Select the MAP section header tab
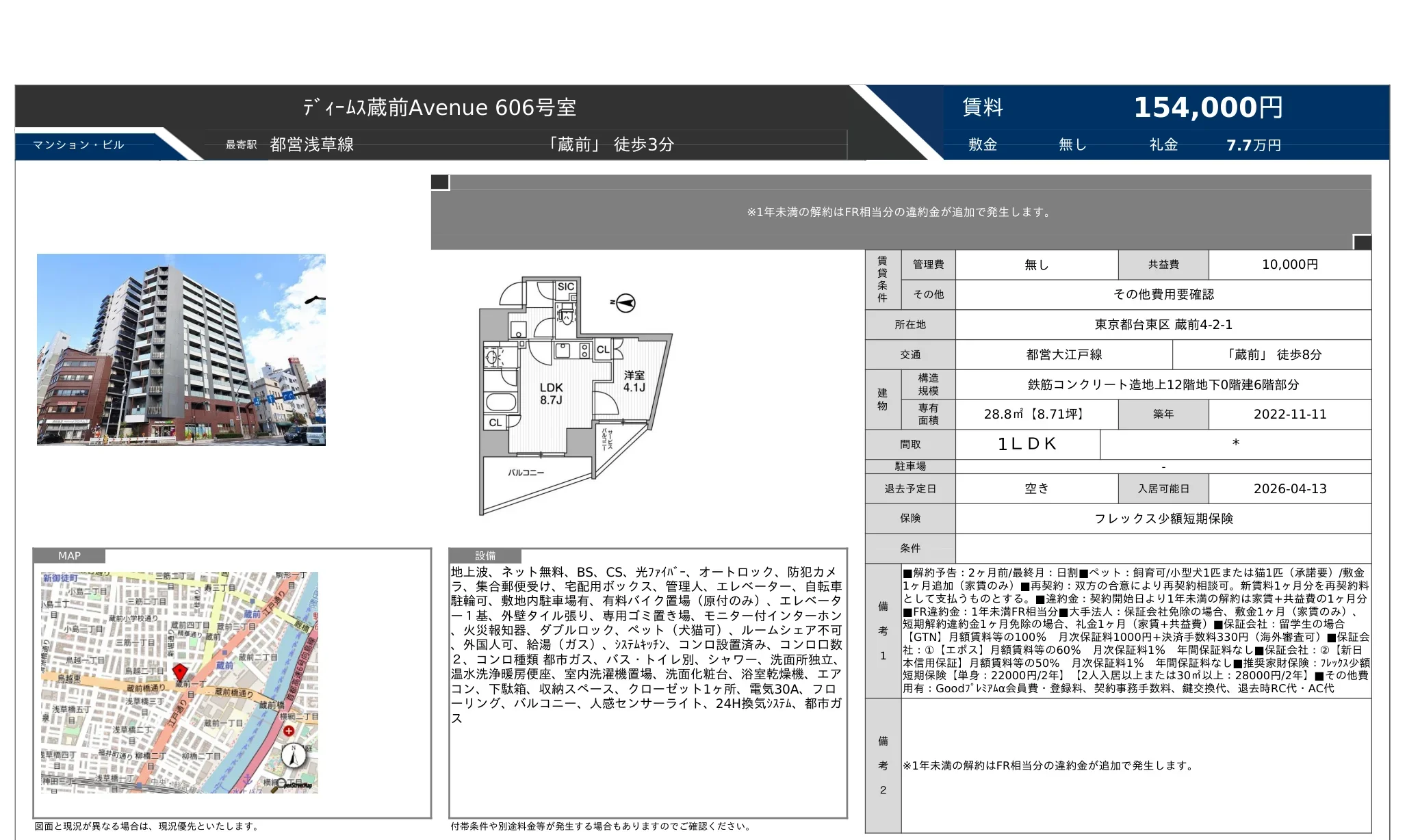This screenshot has height=840, width=1407. pos(69,555)
